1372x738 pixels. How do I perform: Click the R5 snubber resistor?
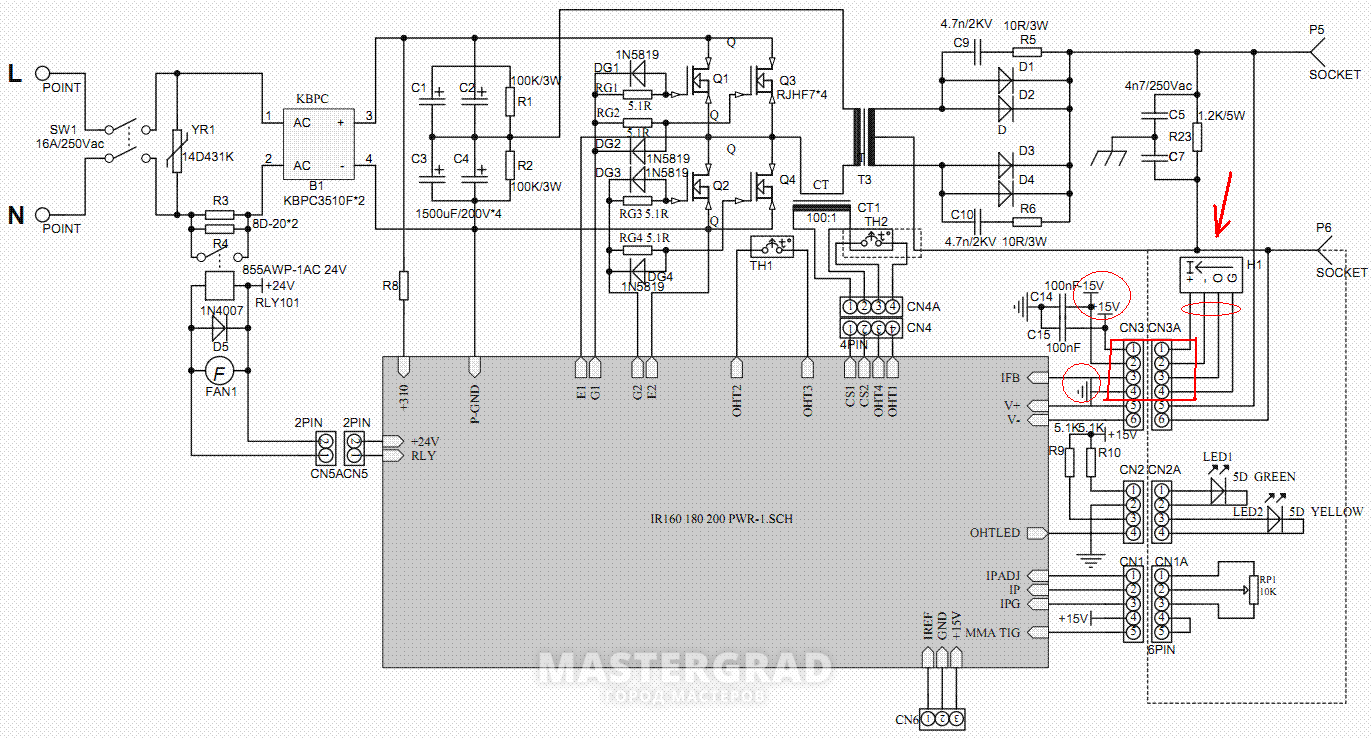pos(1026,51)
